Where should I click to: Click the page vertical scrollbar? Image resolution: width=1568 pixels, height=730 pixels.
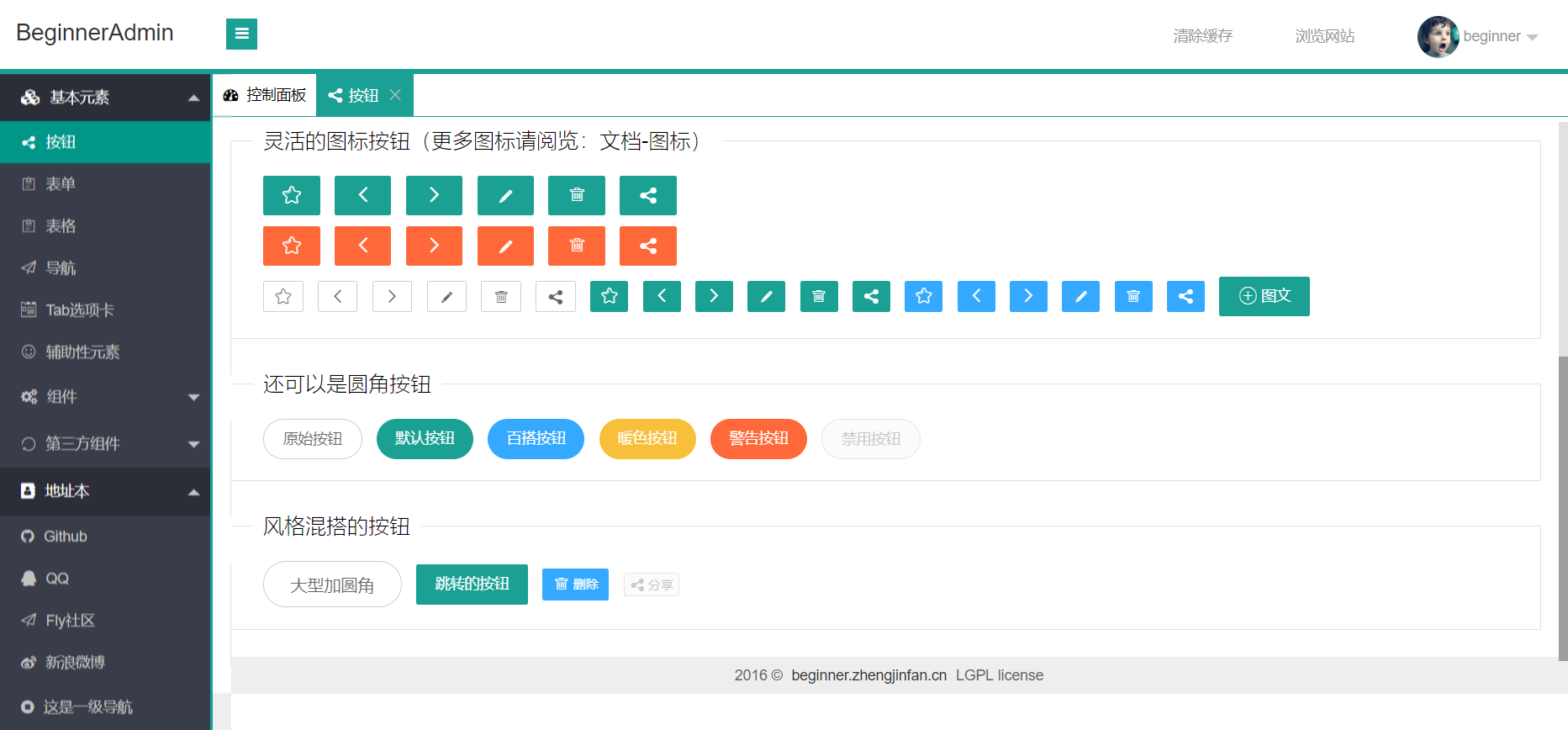point(1562,505)
